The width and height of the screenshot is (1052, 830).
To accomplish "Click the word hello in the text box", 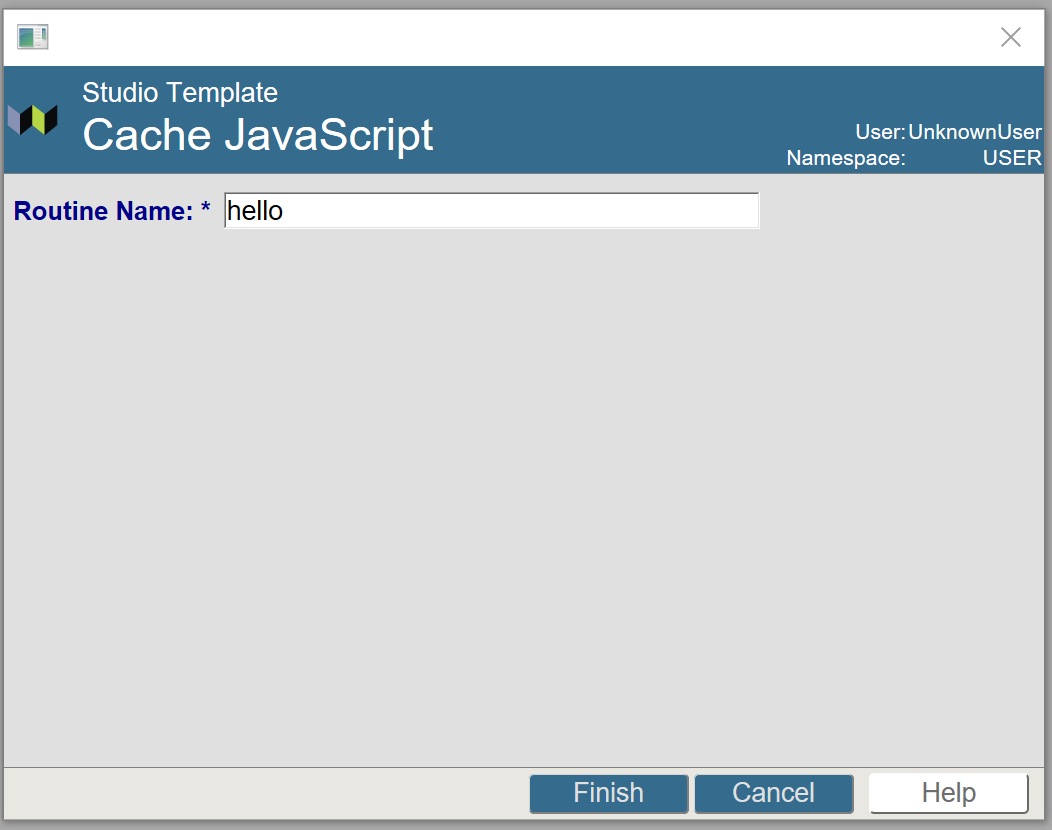I will point(255,211).
